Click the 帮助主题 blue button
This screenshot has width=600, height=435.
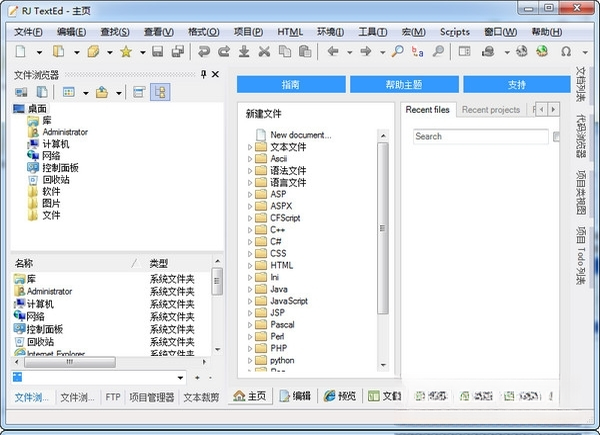pyautogui.click(x=404, y=85)
